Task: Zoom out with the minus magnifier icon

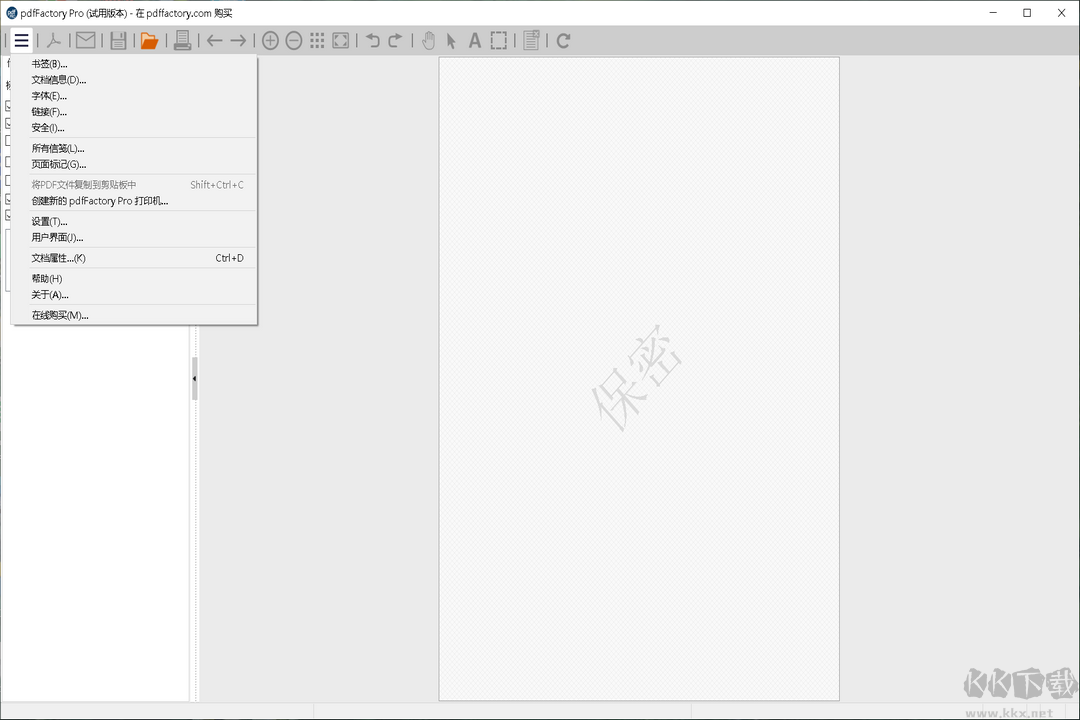Action: 293,40
